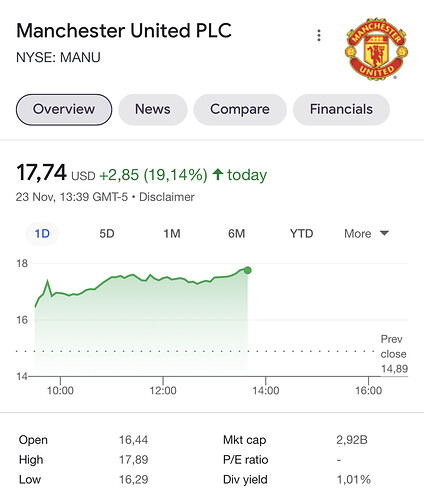The height and width of the screenshot is (500, 424).
Task: Click the Prev close 14,89 label
Action: (x=394, y=354)
